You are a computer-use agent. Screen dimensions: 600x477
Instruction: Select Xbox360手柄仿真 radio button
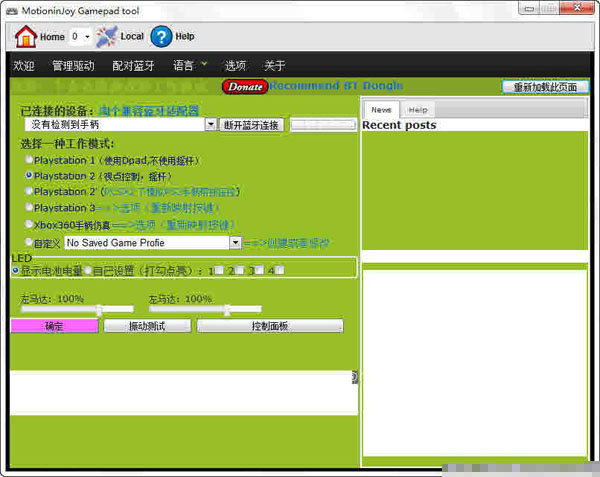[x=29, y=224]
